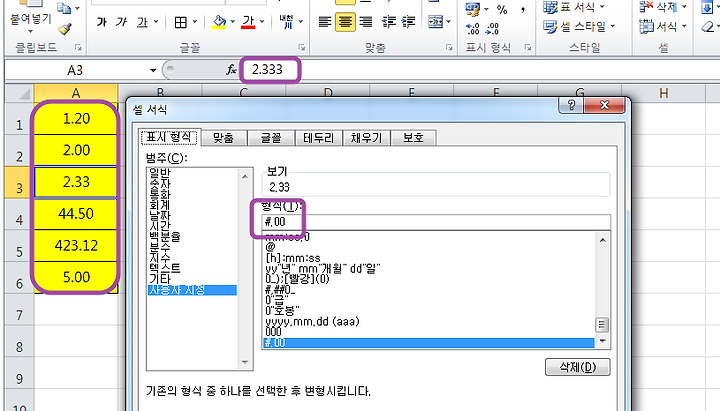Toggle bold 가 formatting

(101, 22)
